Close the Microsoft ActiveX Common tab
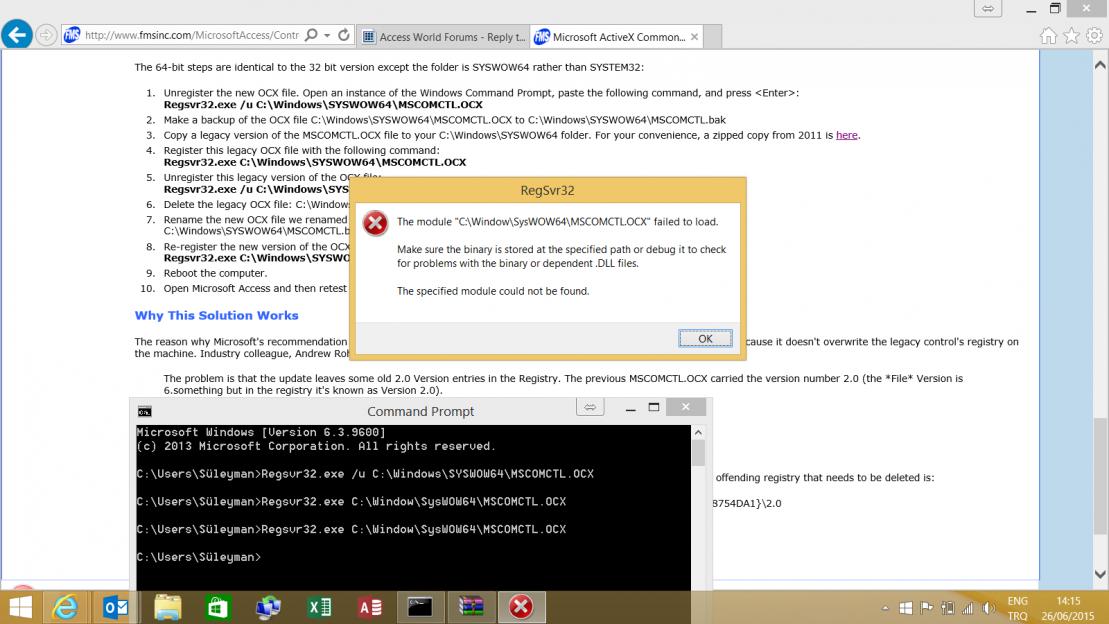Viewport: 1109px width, 624px height. 695,37
